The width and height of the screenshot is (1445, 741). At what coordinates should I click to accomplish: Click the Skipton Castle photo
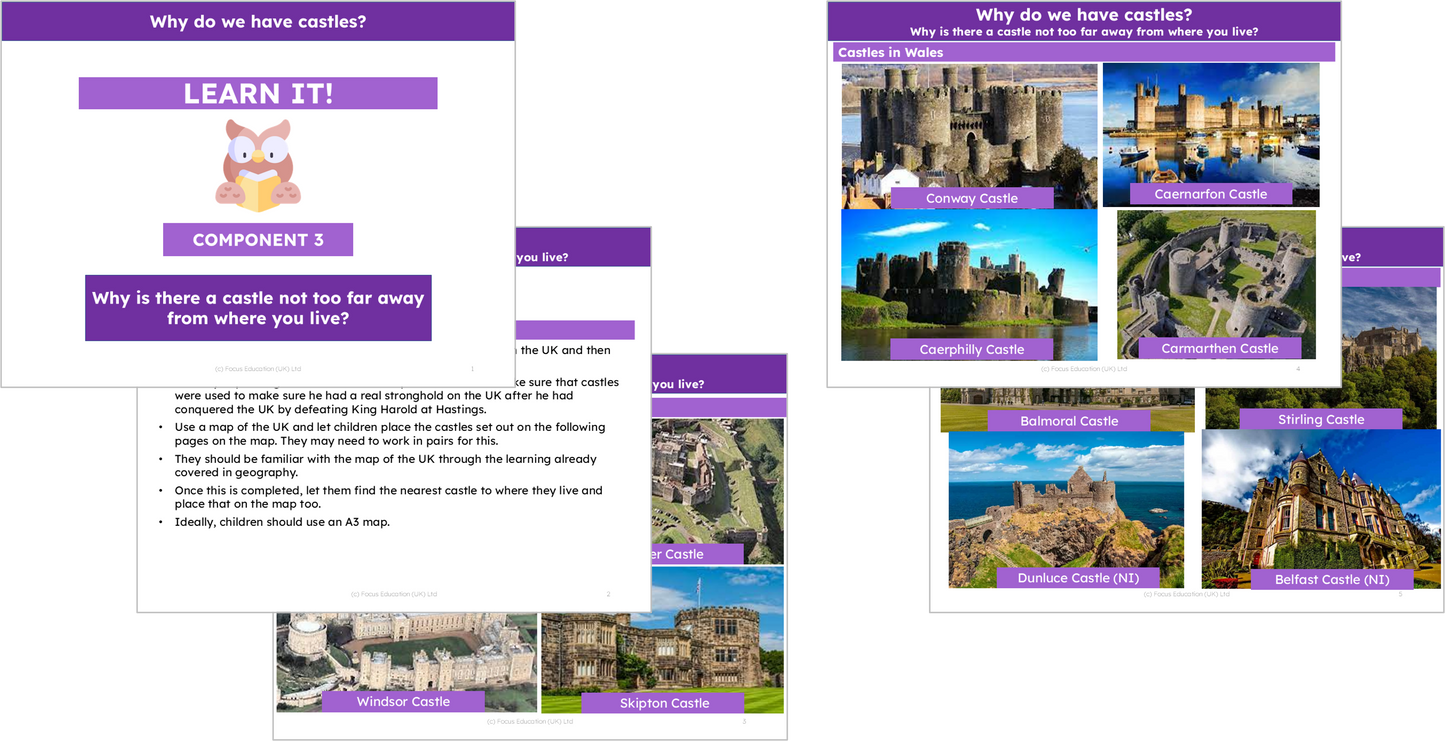click(x=664, y=640)
